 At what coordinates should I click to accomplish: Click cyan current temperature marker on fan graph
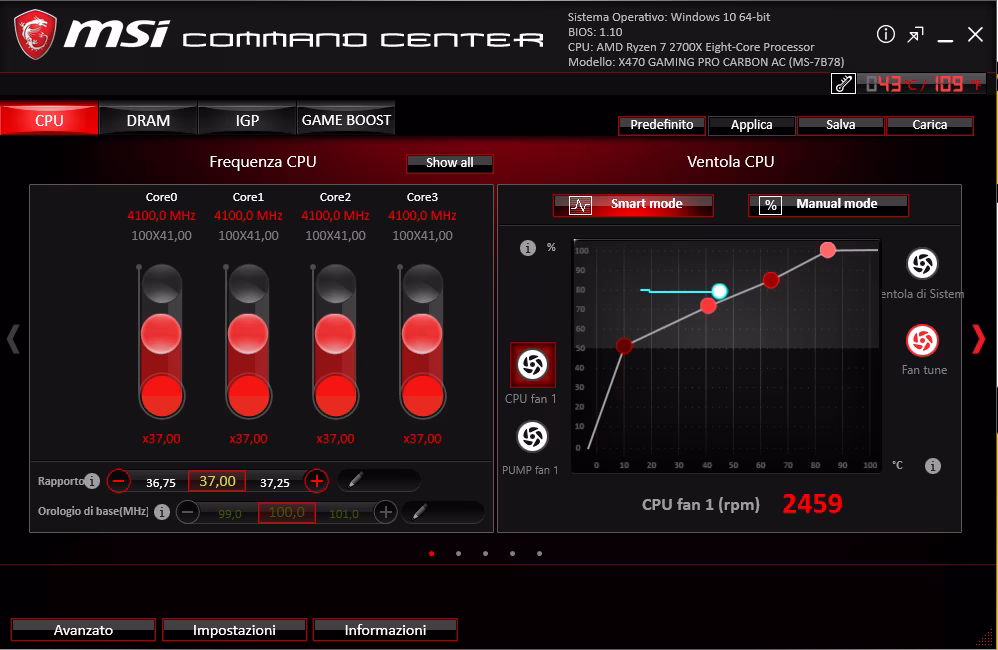719,291
